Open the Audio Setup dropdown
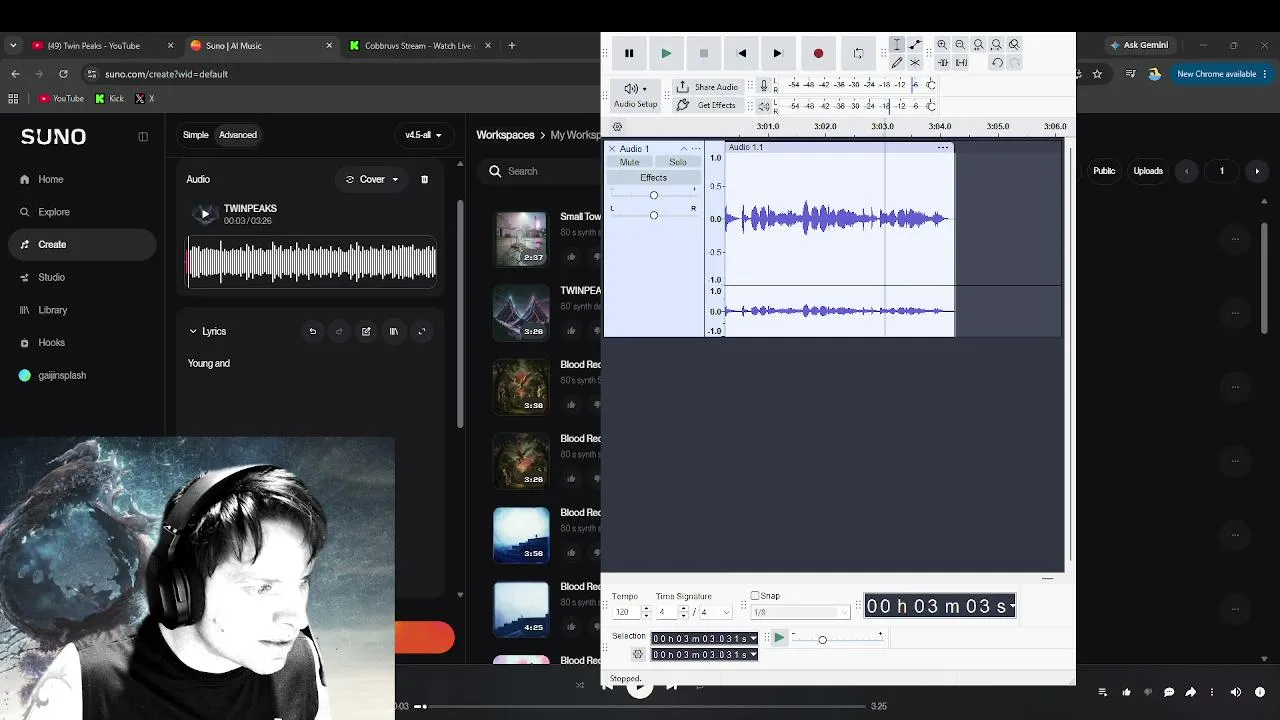This screenshot has width=1280, height=720. click(636, 95)
